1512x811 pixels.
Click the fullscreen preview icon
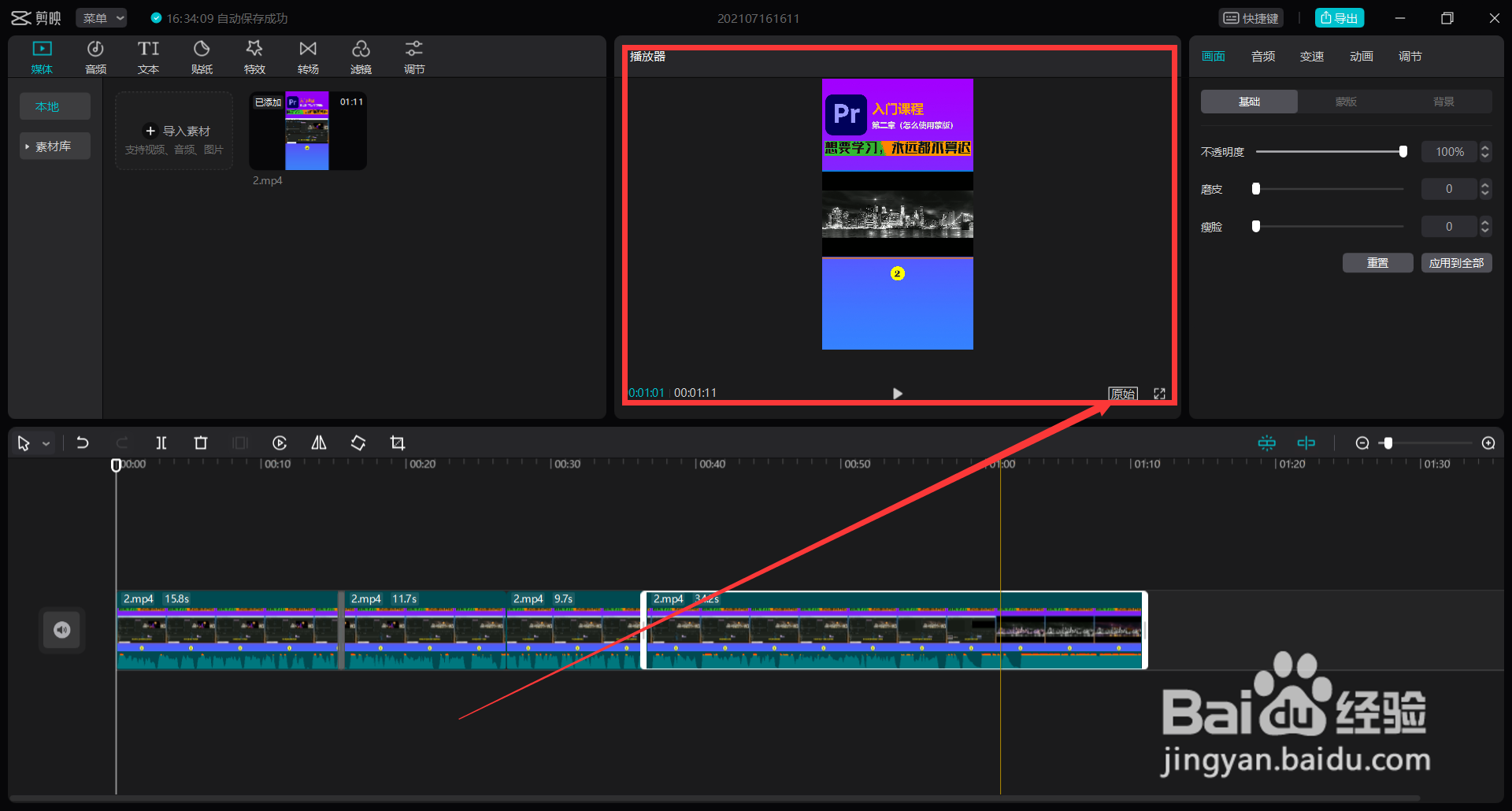(1160, 394)
